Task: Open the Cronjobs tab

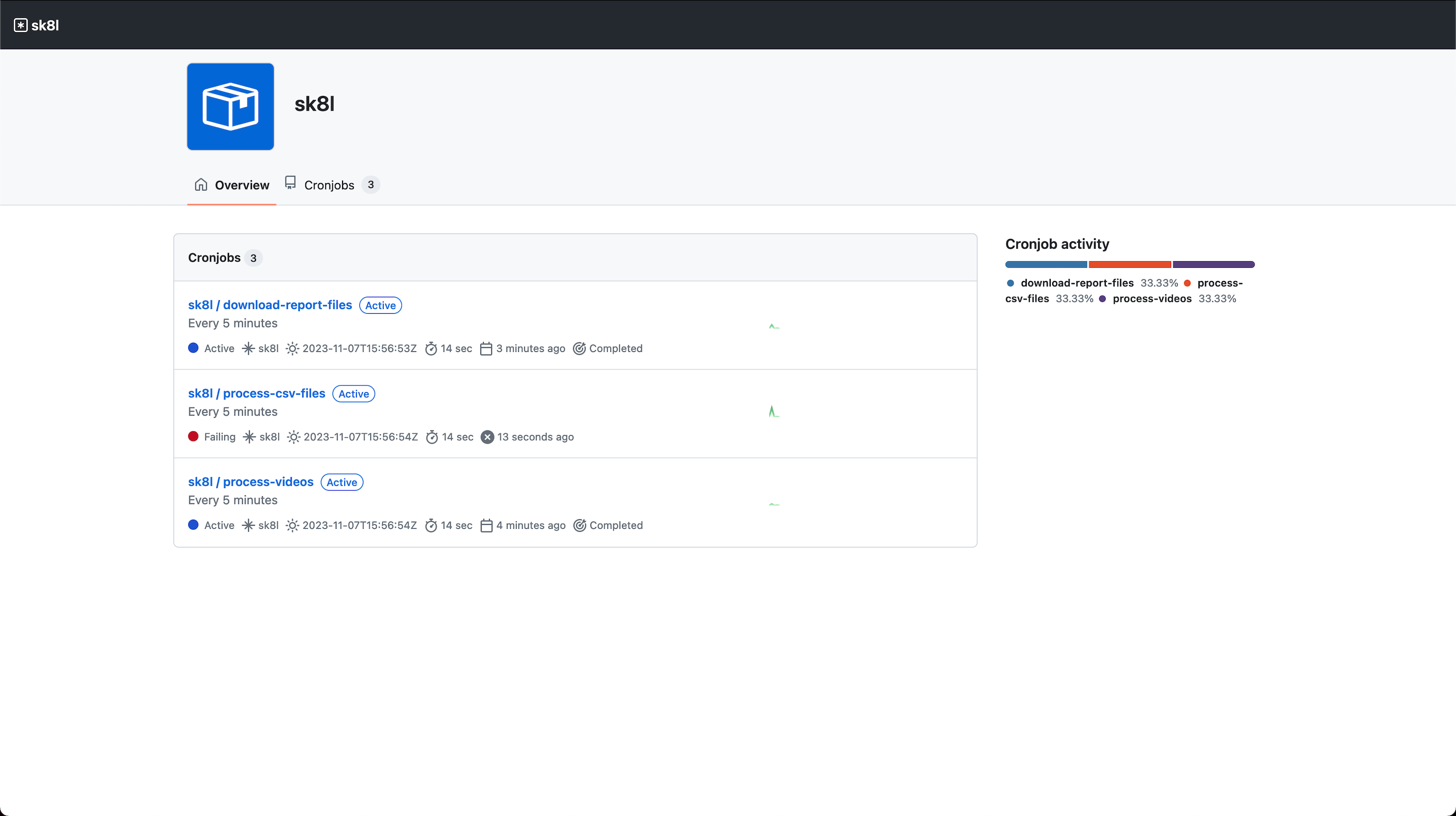Action: pyautogui.click(x=329, y=185)
